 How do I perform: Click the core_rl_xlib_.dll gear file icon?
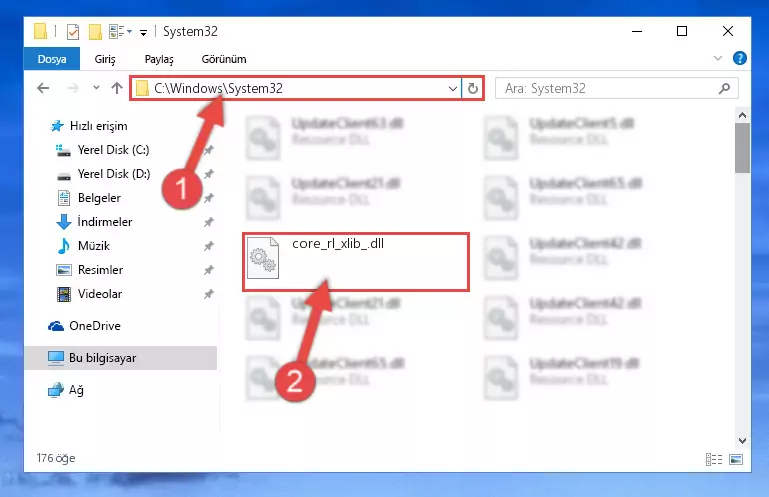click(x=263, y=258)
